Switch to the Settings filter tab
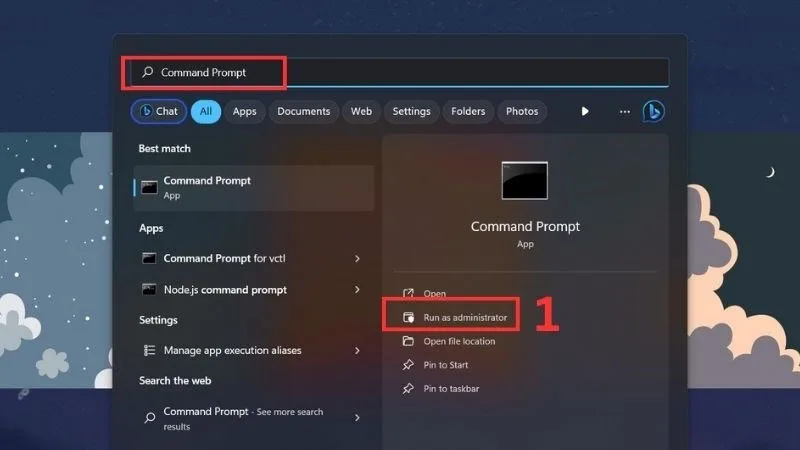 [x=411, y=111]
